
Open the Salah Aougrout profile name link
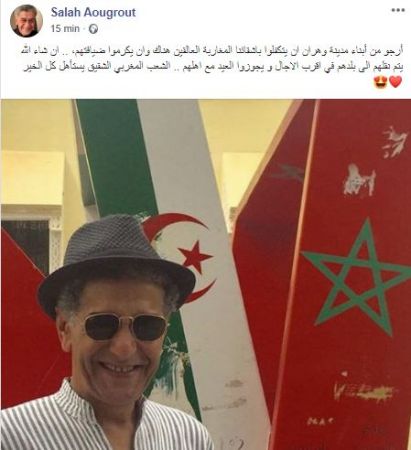(93, 12)
